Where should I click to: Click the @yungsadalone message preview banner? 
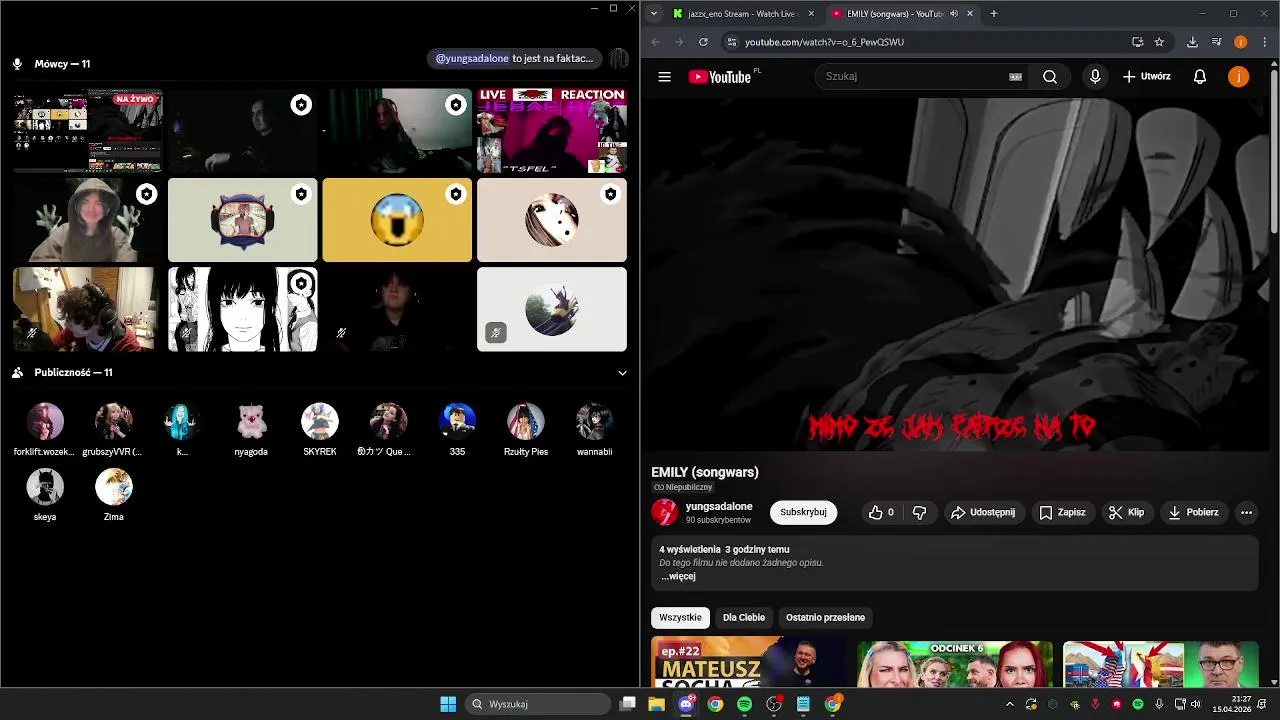tap(514, 58)
